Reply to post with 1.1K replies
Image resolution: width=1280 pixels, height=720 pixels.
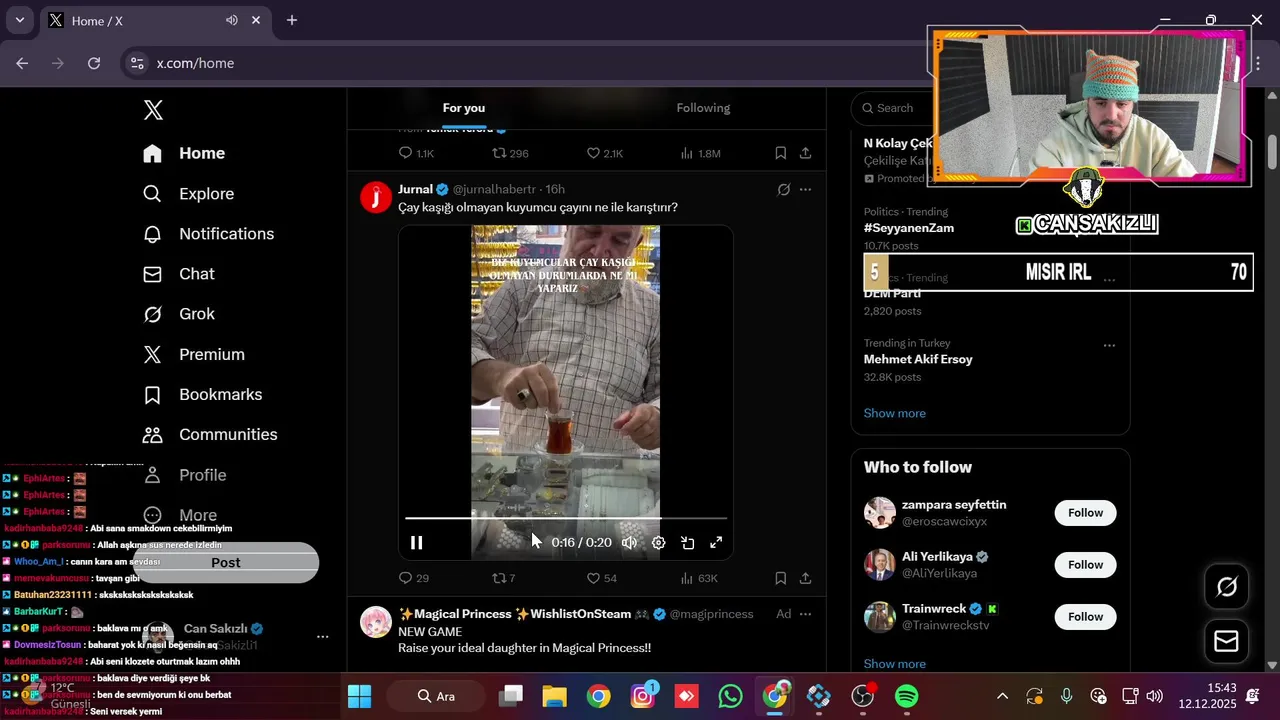click(416, 153)
